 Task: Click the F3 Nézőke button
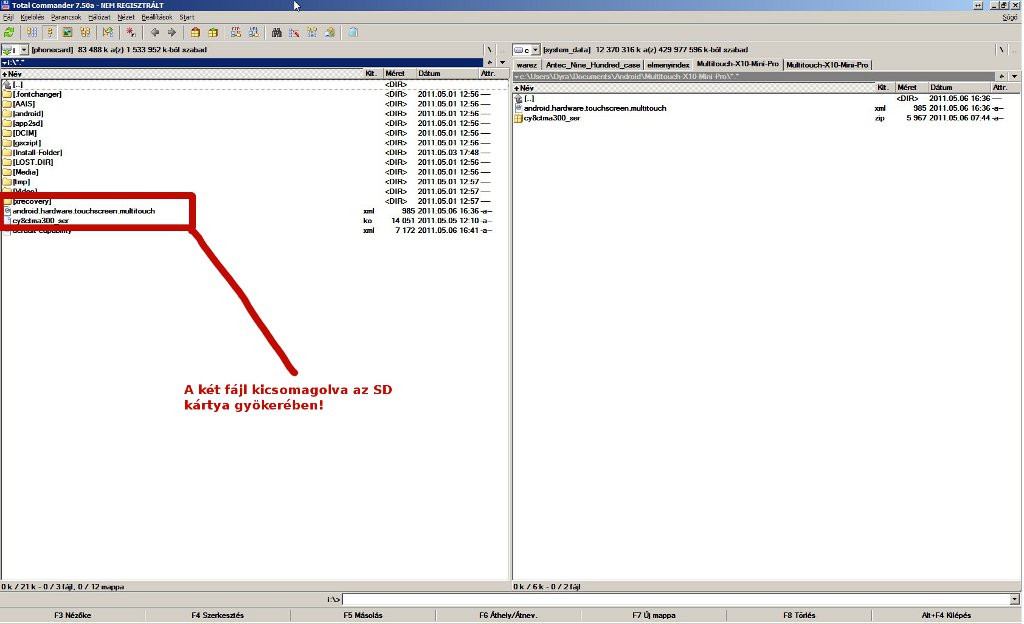72,615
